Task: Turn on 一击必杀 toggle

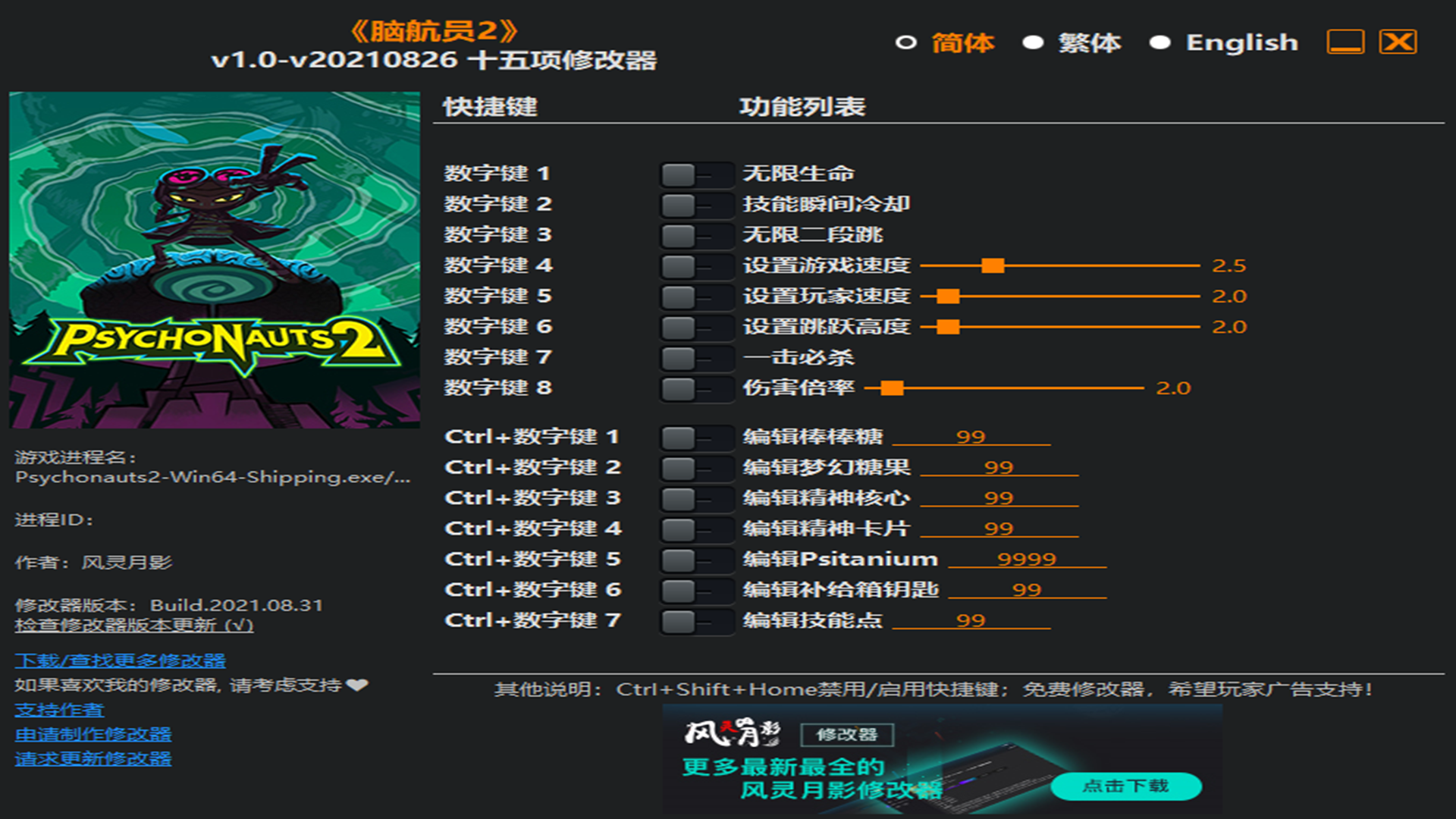Action: pyautogui.click(x=695, y=358)
